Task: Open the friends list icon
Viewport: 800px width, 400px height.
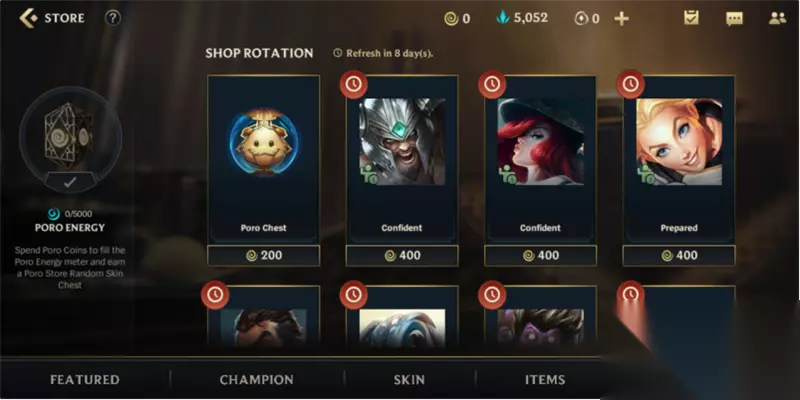Action: [x=777, y=18]
